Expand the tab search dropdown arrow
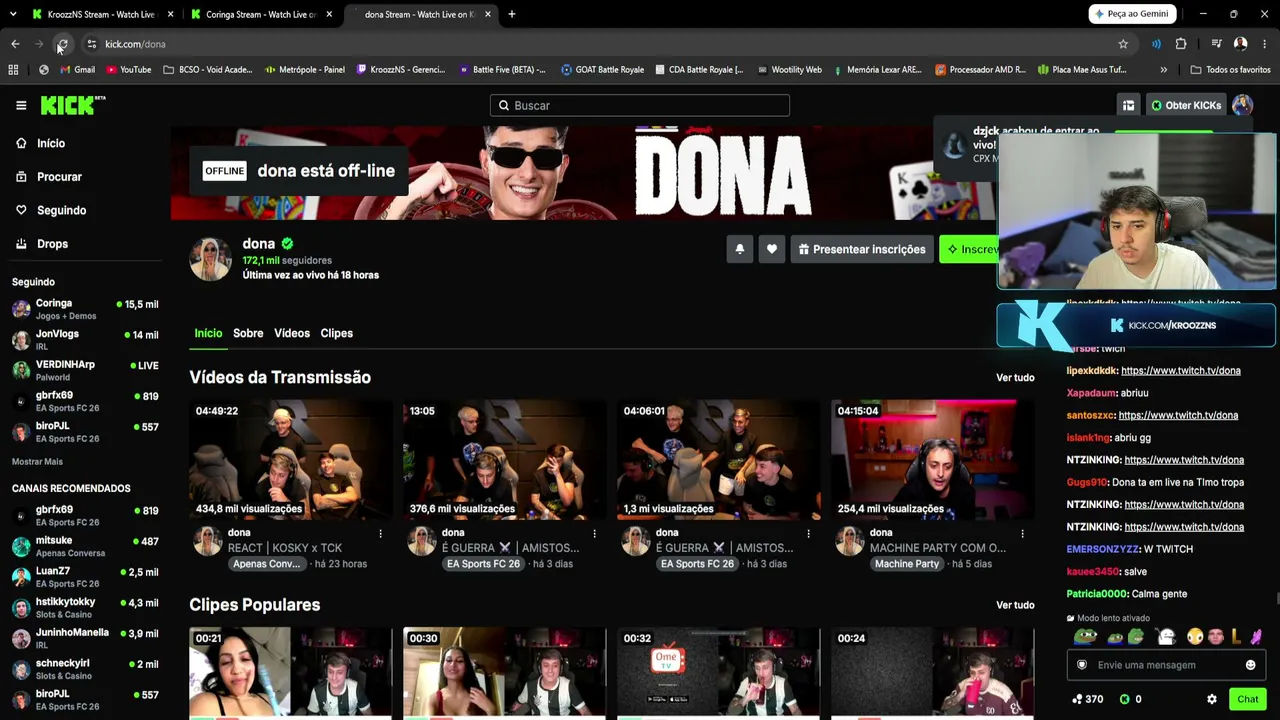This screenshot has height=720, width=1280. 14,14
